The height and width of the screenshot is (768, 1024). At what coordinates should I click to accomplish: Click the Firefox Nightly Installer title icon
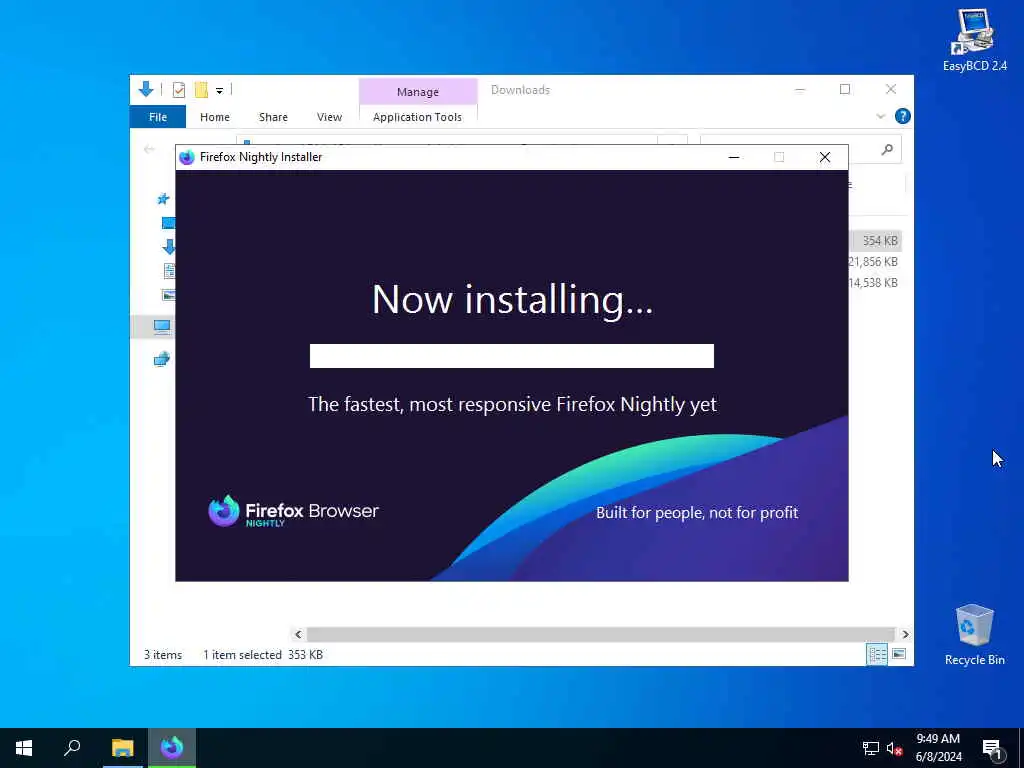(187, 157)
